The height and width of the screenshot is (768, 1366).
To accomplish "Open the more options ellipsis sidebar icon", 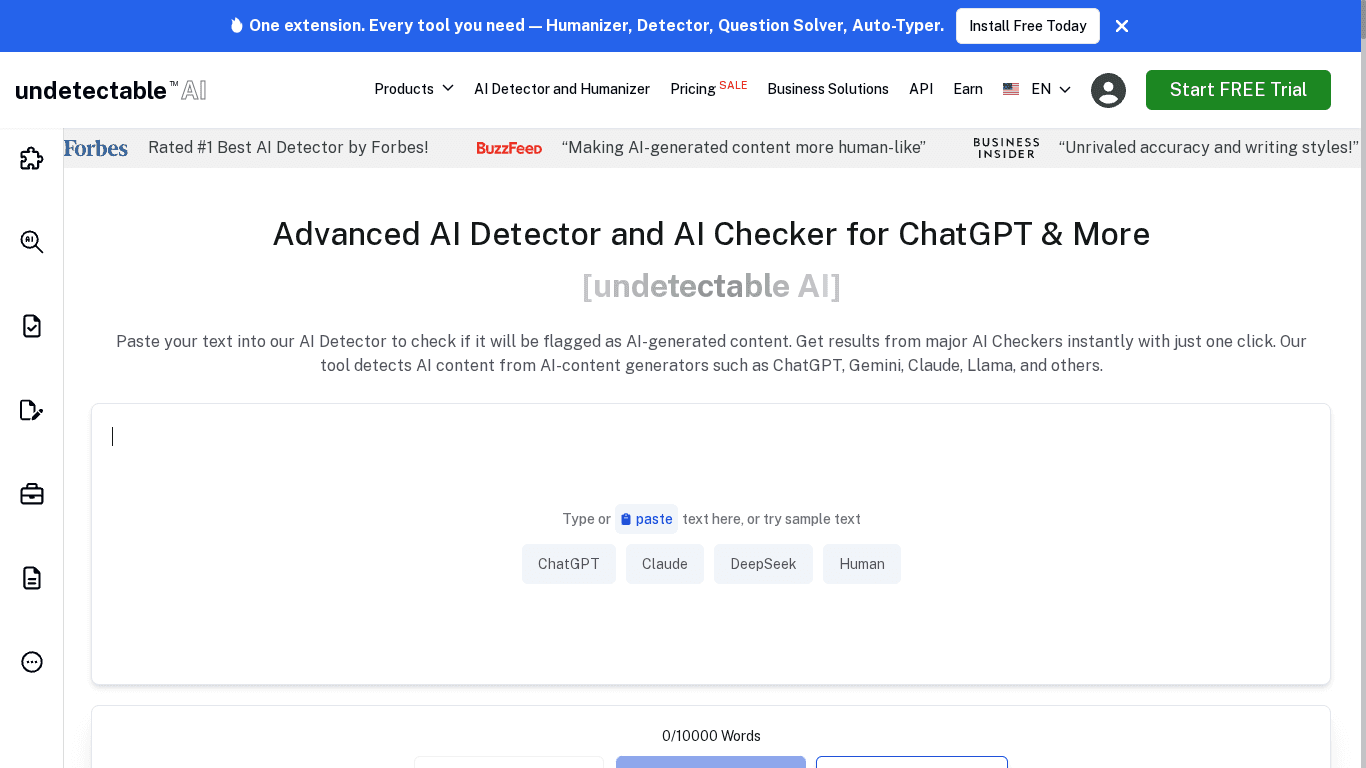I will pyautogui.click(x=32, y=662).
